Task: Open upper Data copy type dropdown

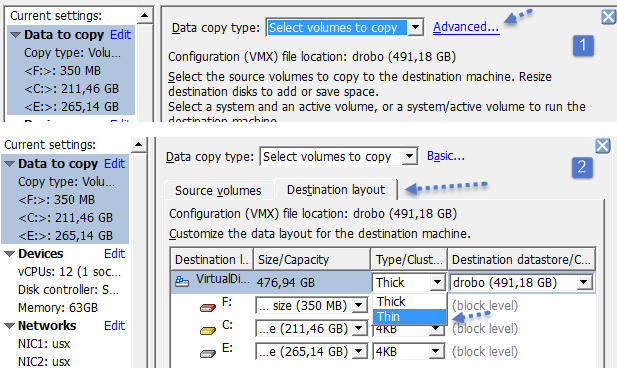Action: (x=415, y=28)
